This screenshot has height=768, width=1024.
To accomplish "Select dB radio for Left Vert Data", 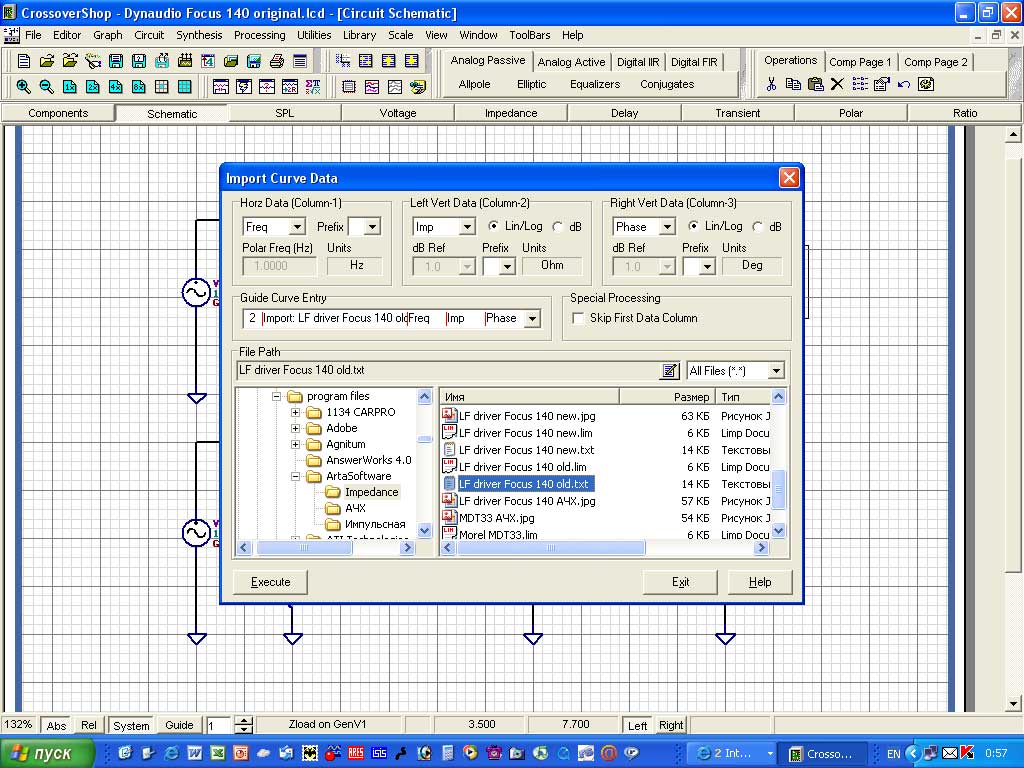I will [558, 227].
